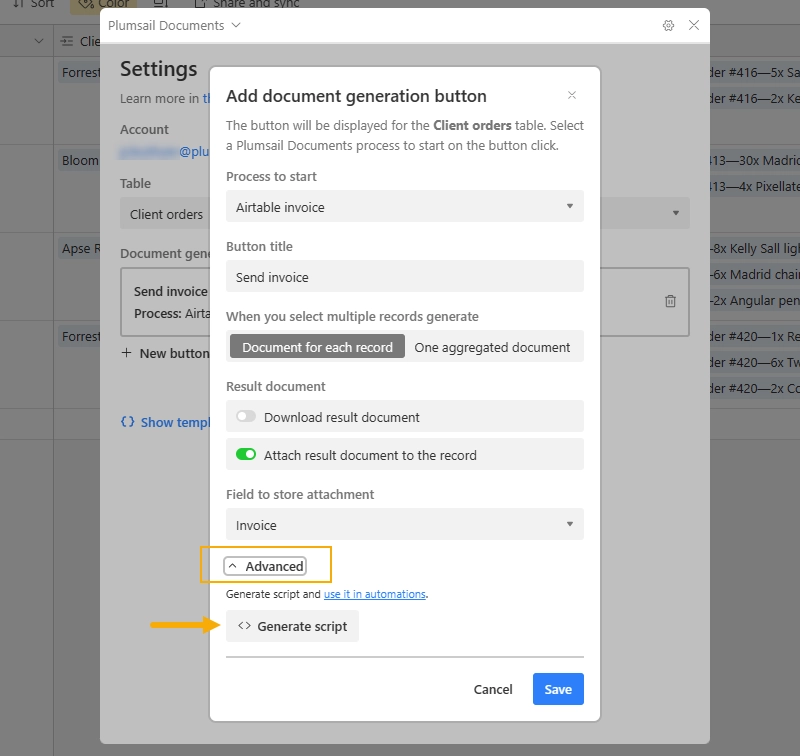Click the Generate script button

292,626
